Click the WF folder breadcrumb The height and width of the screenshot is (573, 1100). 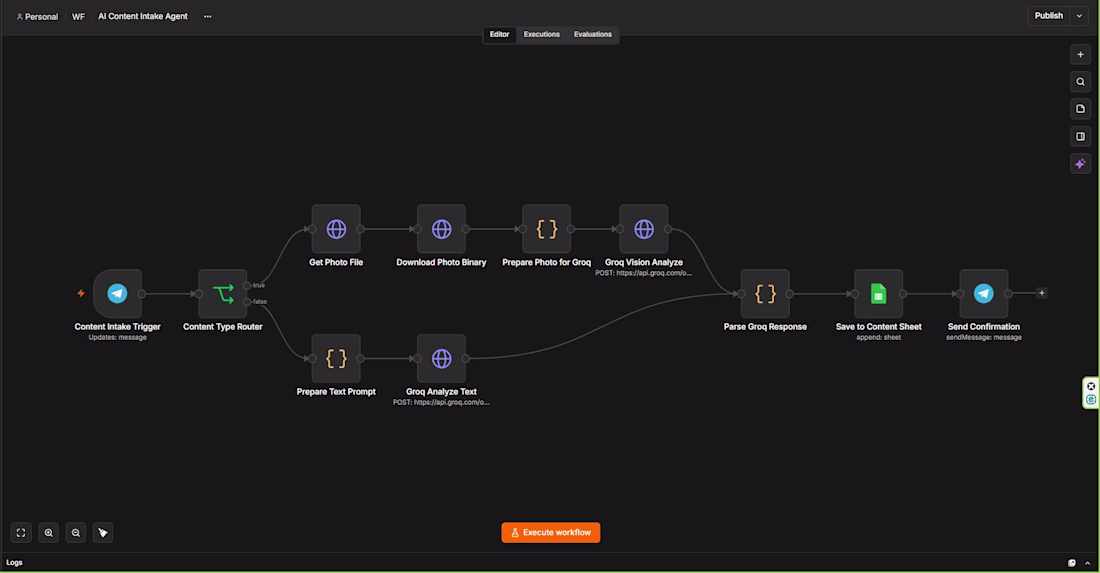point(78,17)
